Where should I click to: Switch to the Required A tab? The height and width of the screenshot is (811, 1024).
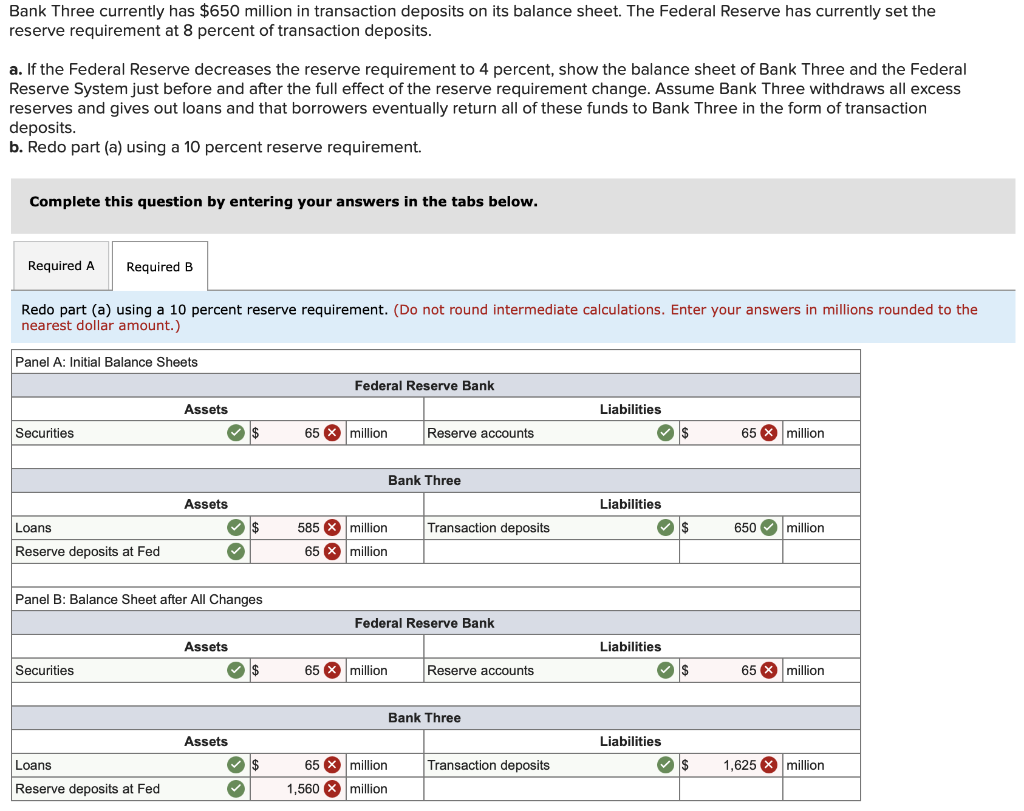click(61, 266)
